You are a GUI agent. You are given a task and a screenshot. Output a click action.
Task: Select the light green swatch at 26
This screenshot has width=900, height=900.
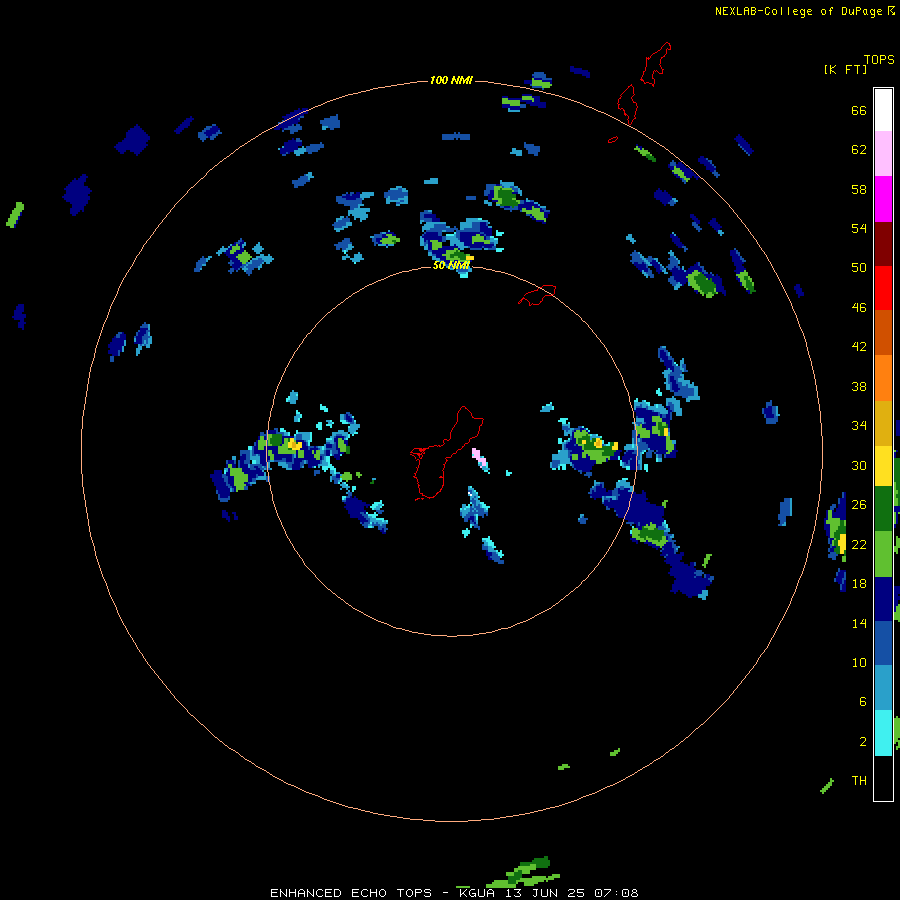tap(883, 554)
